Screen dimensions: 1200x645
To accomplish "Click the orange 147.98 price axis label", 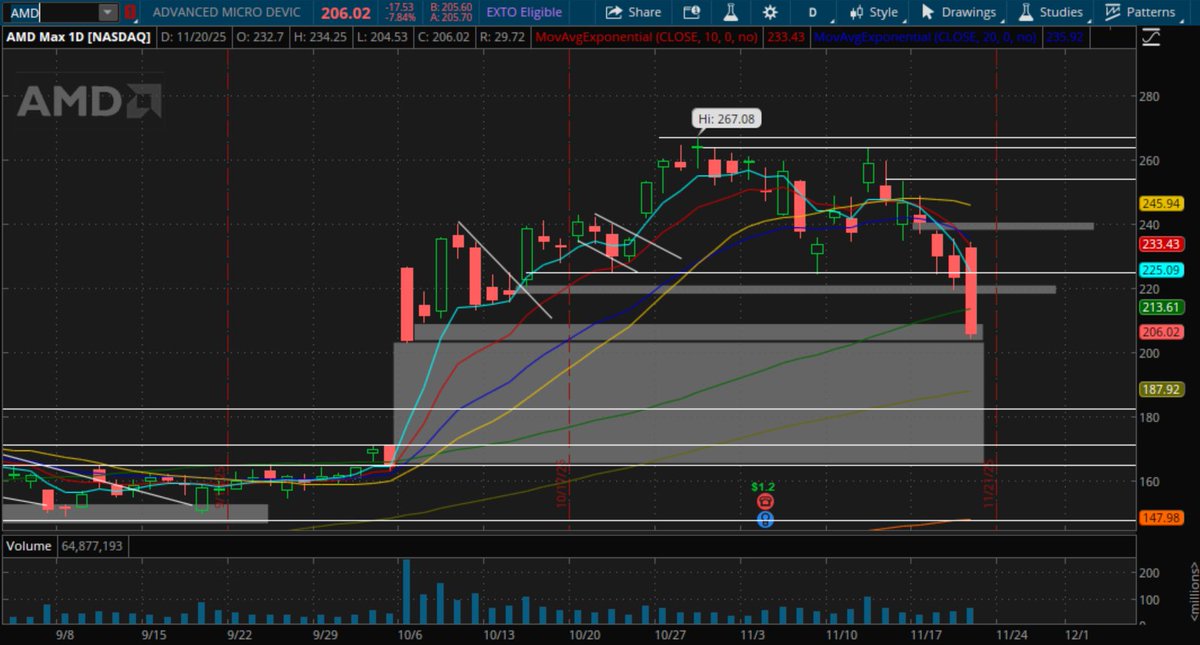I will point(1162,517).
